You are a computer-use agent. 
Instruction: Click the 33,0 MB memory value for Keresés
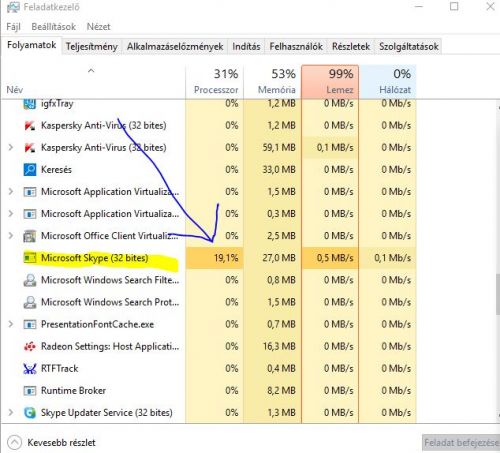[x=279, y=170]
